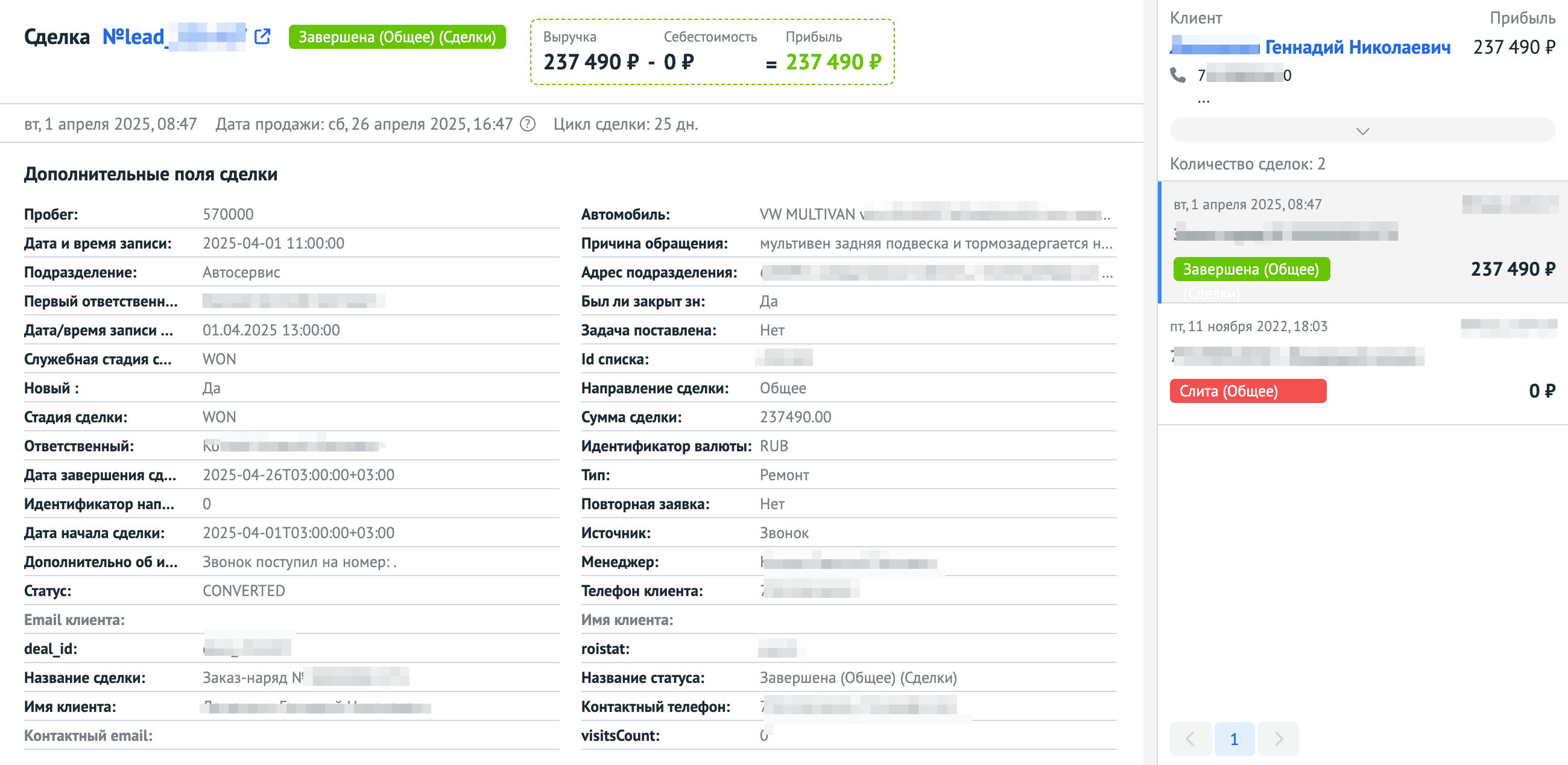Go to previous page arrow
The width and height of the screenshot is (1568, 765).
(1190, 739)
